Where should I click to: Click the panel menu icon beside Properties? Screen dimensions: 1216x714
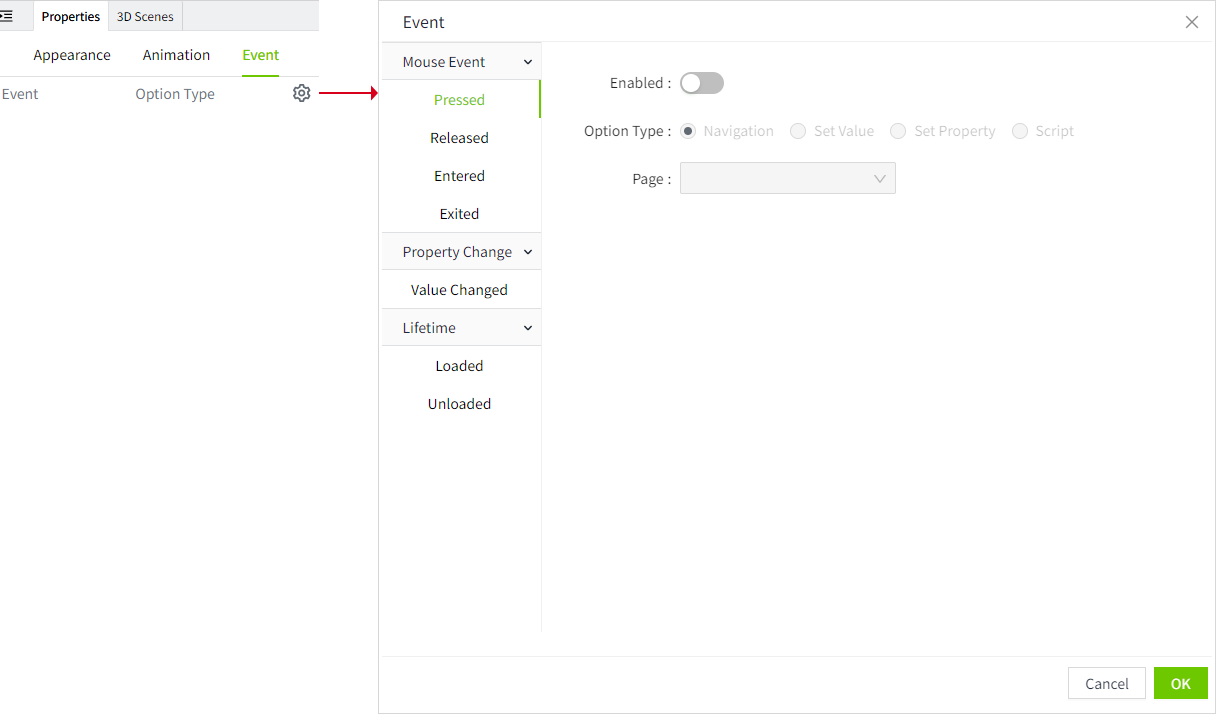7,16
